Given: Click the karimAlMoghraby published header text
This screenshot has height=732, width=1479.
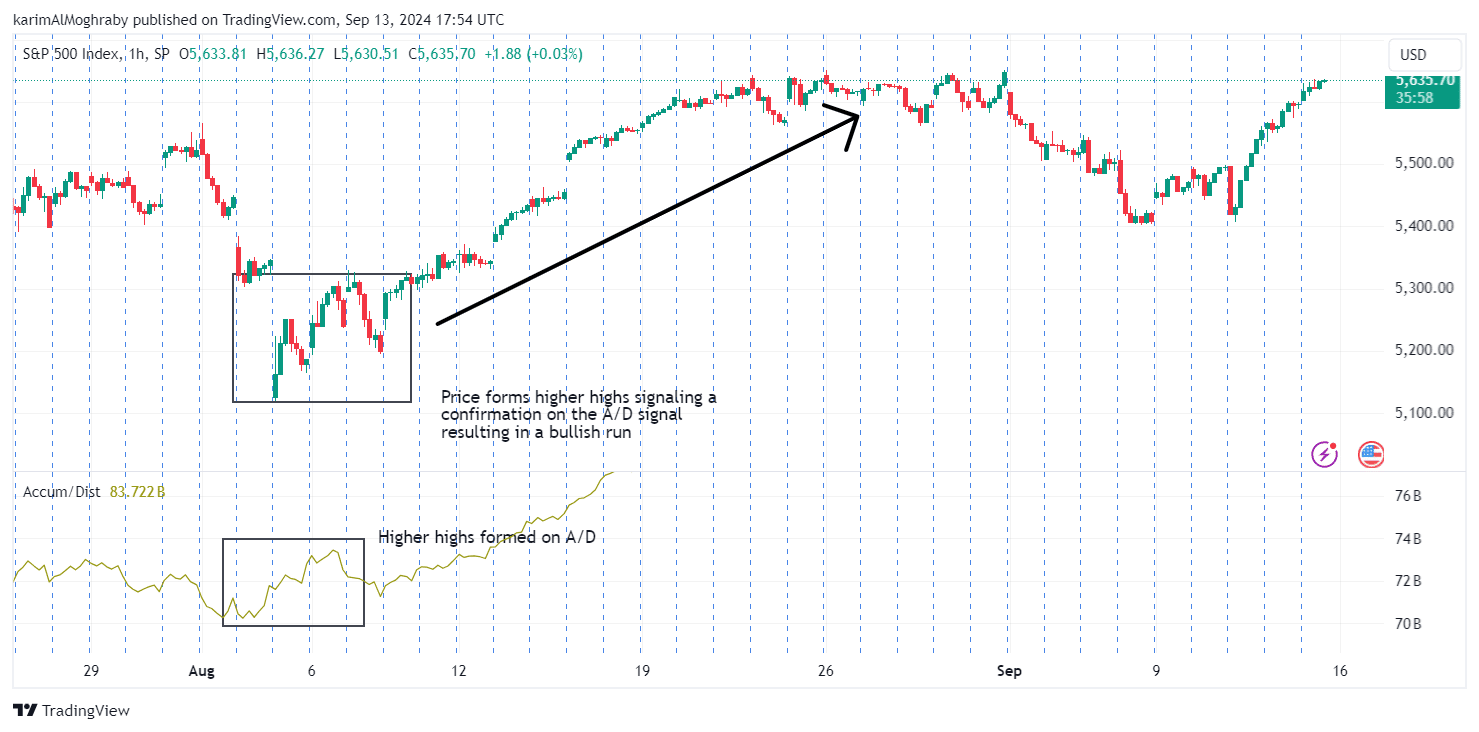Looking at the screenshot, I should click(258, 20).
